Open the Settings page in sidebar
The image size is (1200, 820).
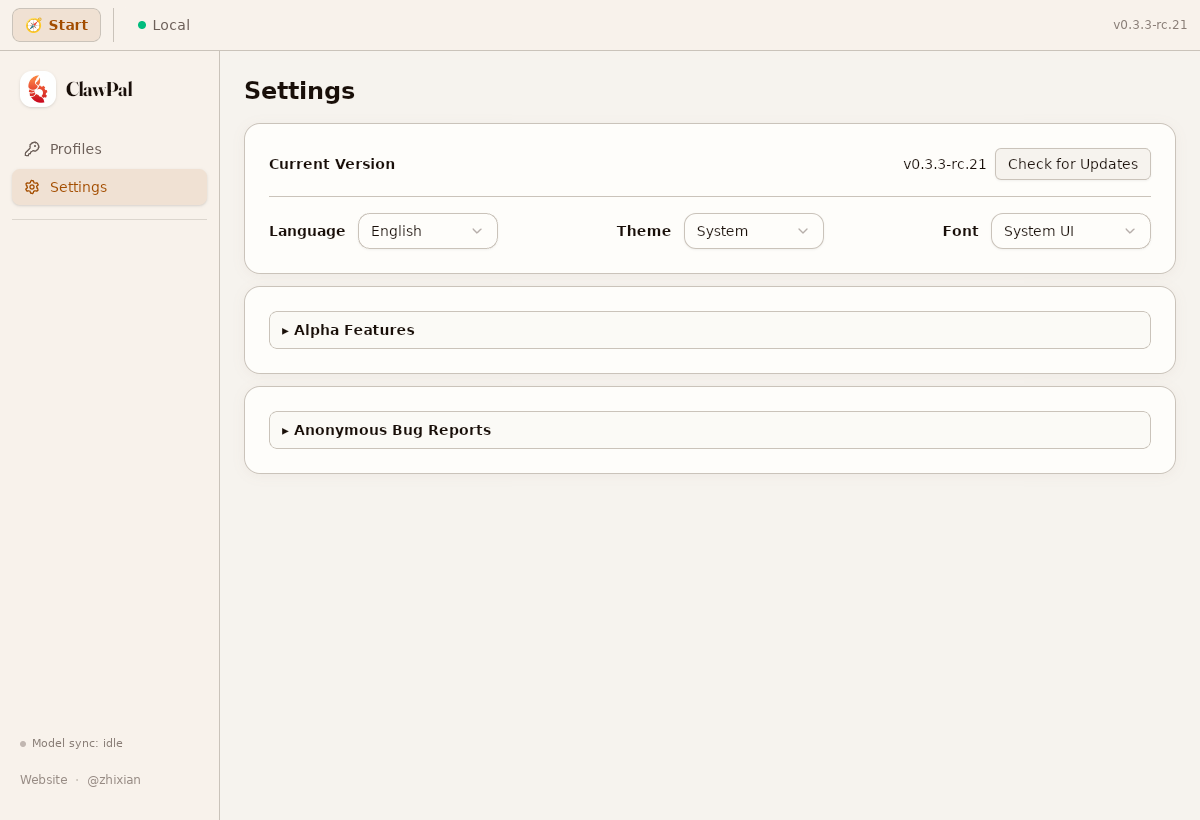tap(109, 187)
